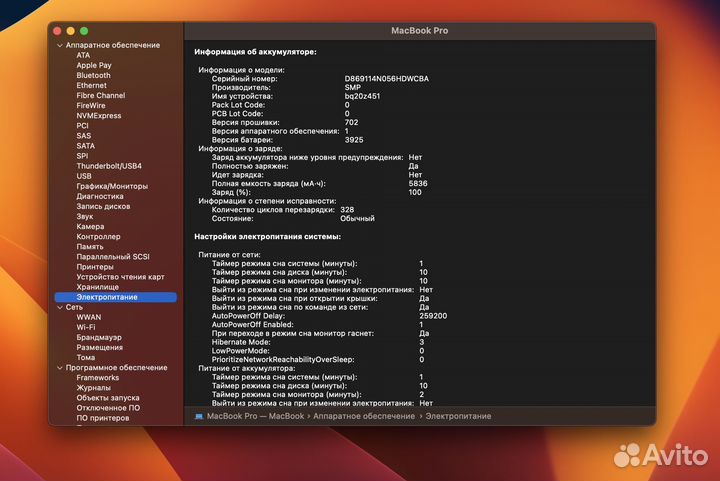Viewport: 720px width, 481px height.
Task: Click the MacBook icon in path bar
Action: [x=199, y=416]
